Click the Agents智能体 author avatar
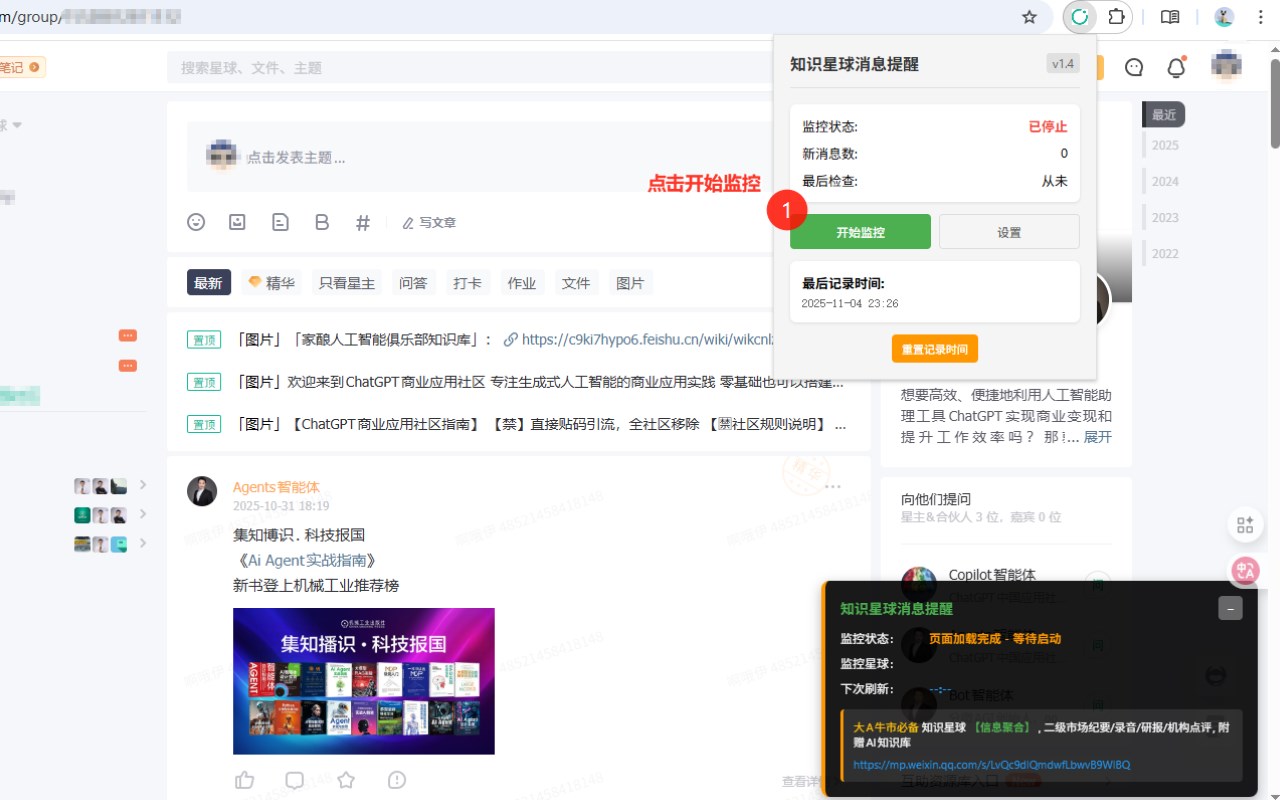Image resolution: width=1280 pixels, height=800 pixels. point(202,491)
